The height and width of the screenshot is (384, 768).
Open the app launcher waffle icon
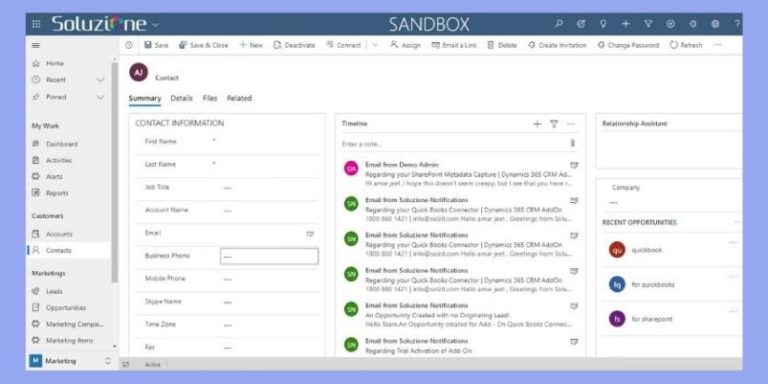point(36,24)
